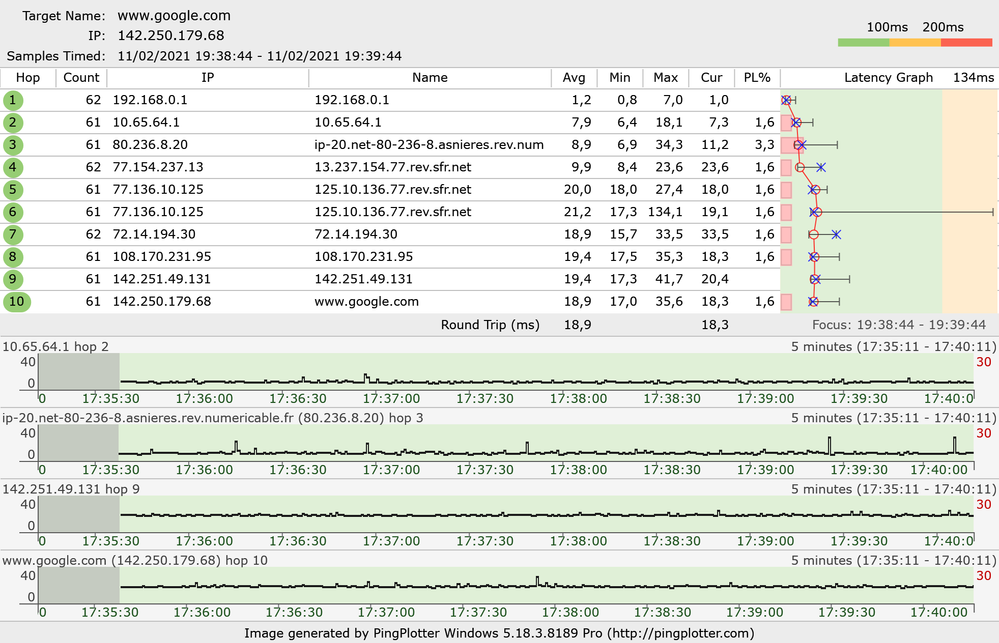Screen dimensions: 999x643
Task: Click the red legend color segment
Action: tap(966, 43)
